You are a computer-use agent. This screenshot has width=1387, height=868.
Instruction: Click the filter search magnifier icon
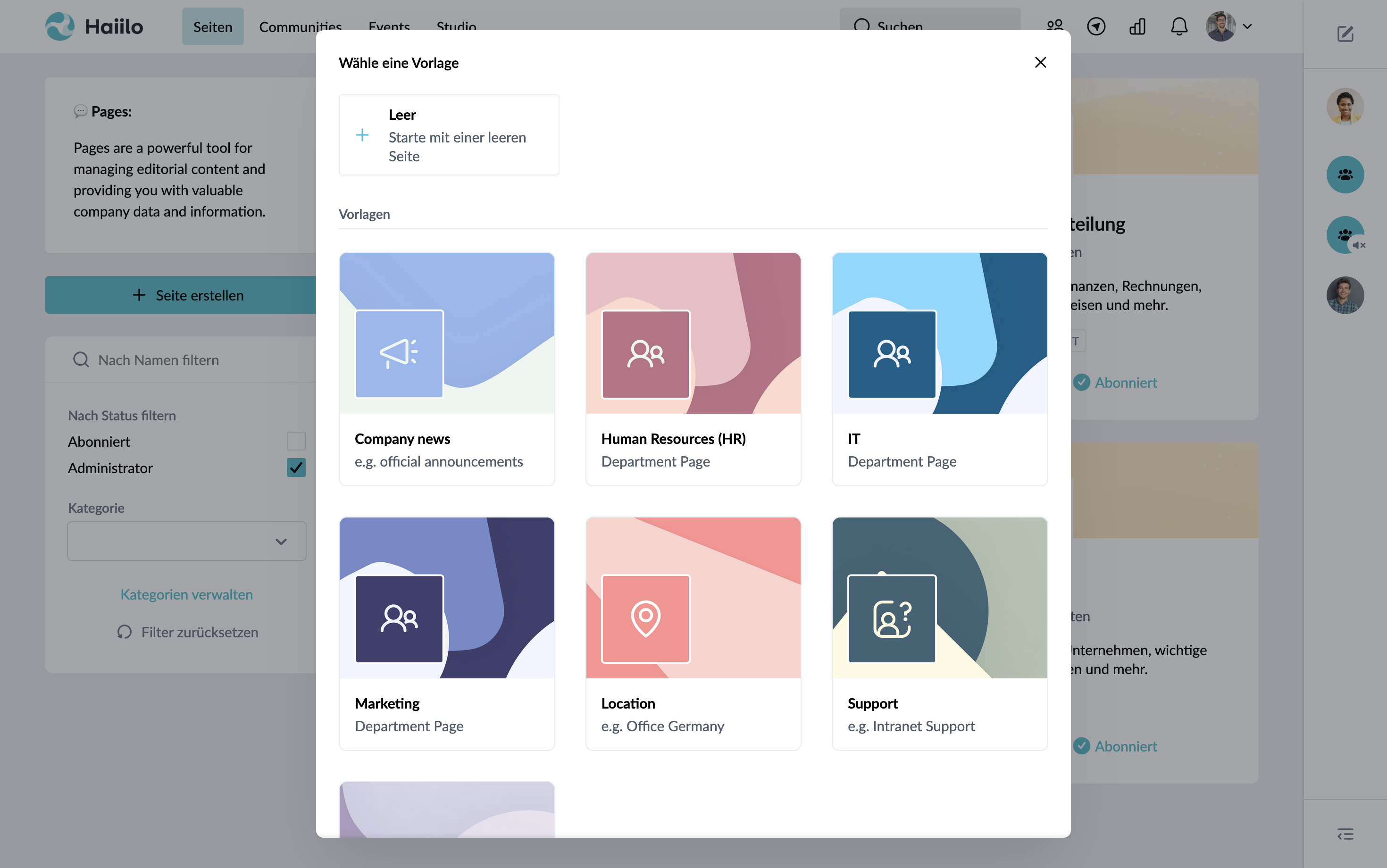click(x=81, y=359)
